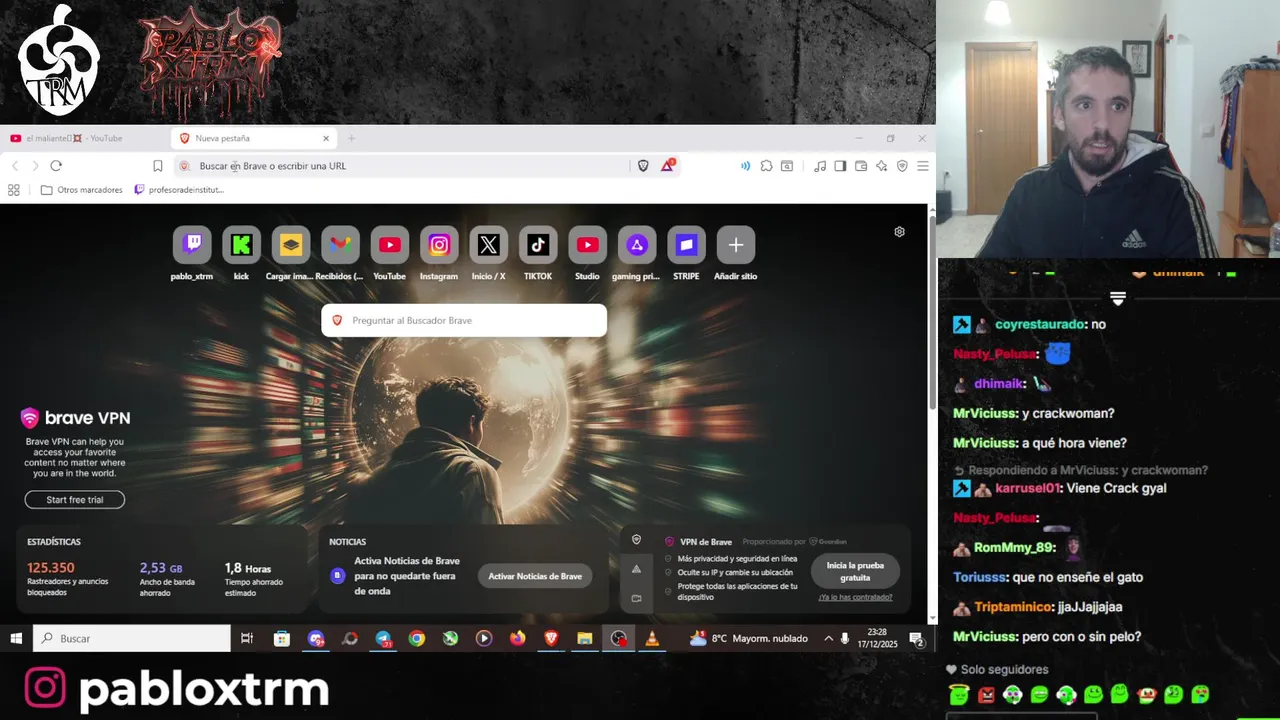Open the Windows Start menu
Screen dimensions: 1280x720
click(16, 638)
